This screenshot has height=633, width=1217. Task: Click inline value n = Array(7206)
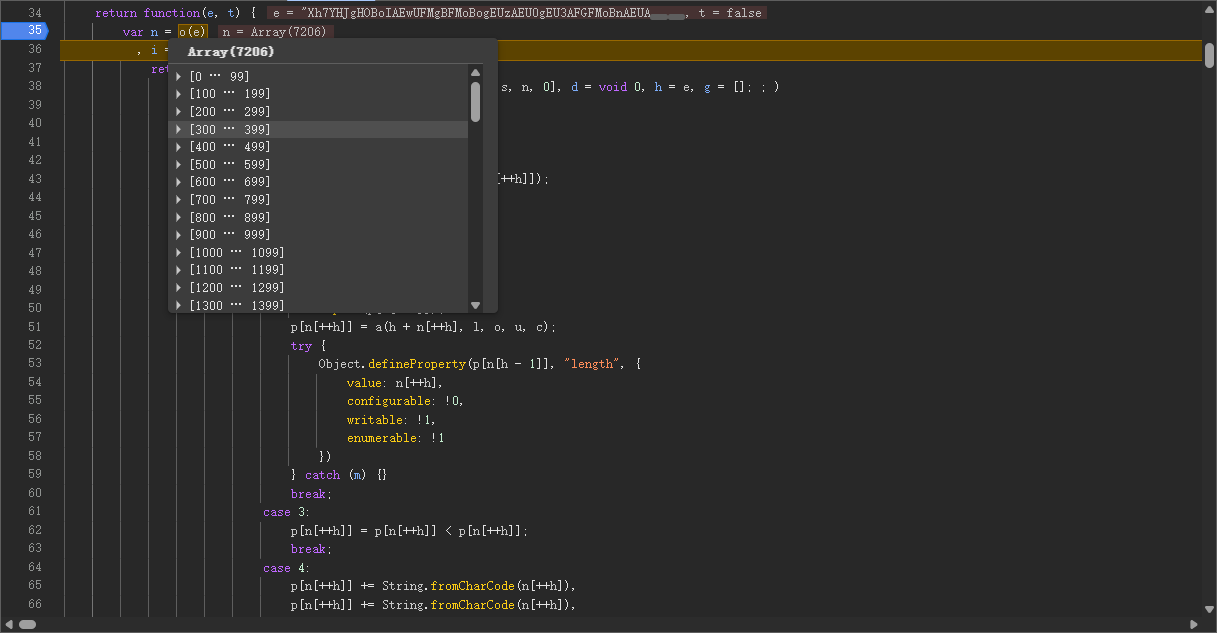[x=277, y=32]
